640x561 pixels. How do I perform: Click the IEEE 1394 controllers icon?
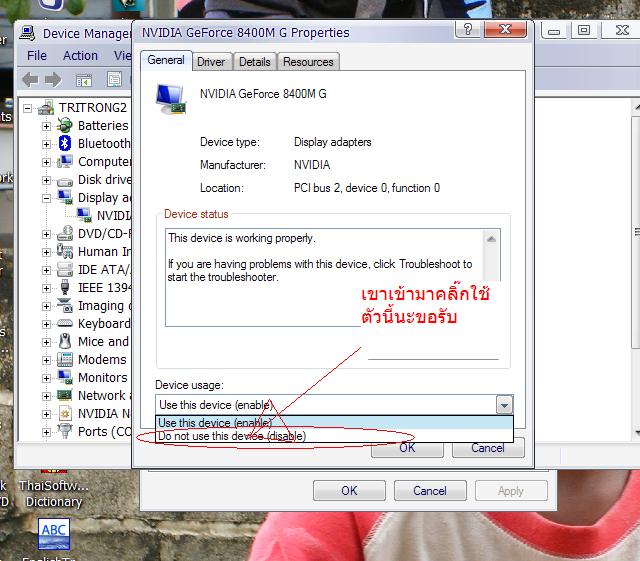click(65, 287)
